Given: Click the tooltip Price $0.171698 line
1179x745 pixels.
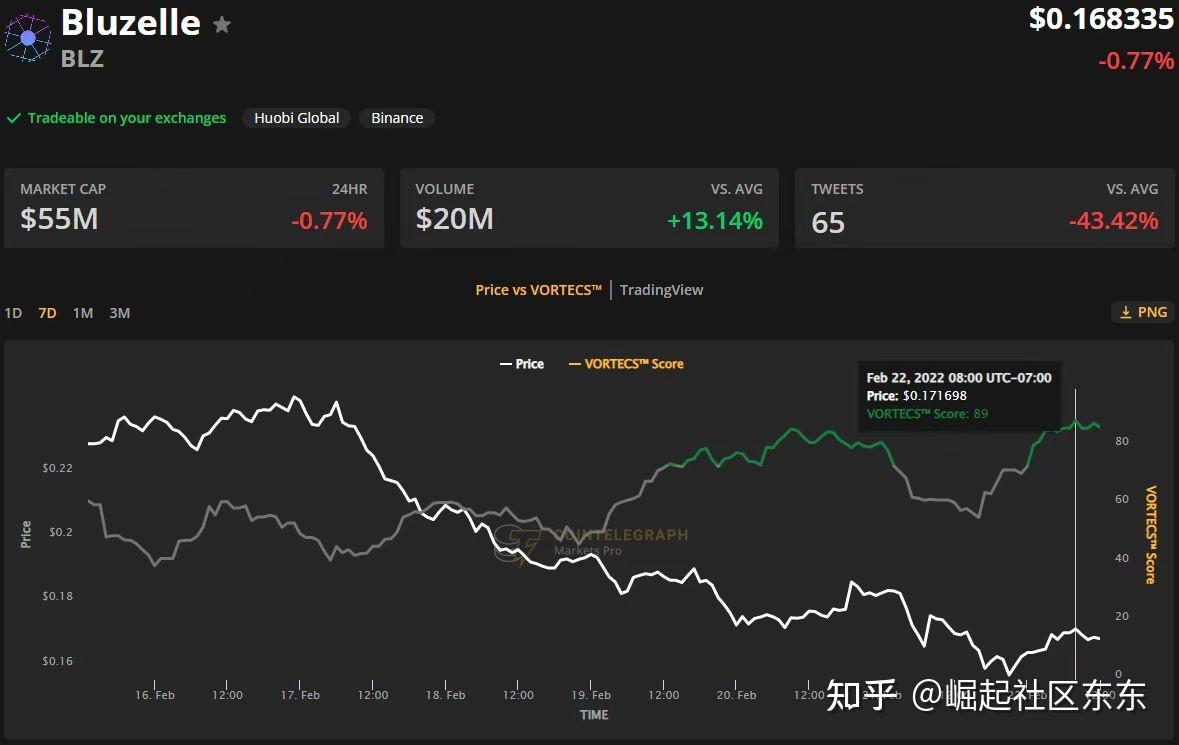Looking at the screenshot, I should (x=917, y=395).
